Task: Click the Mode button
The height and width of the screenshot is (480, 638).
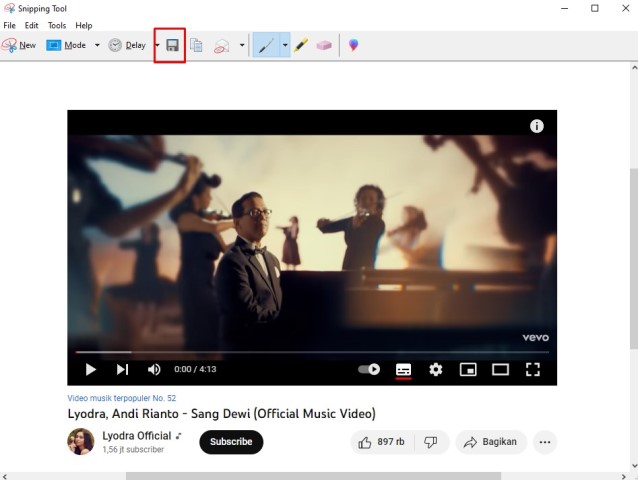Action: click(66, 45)
